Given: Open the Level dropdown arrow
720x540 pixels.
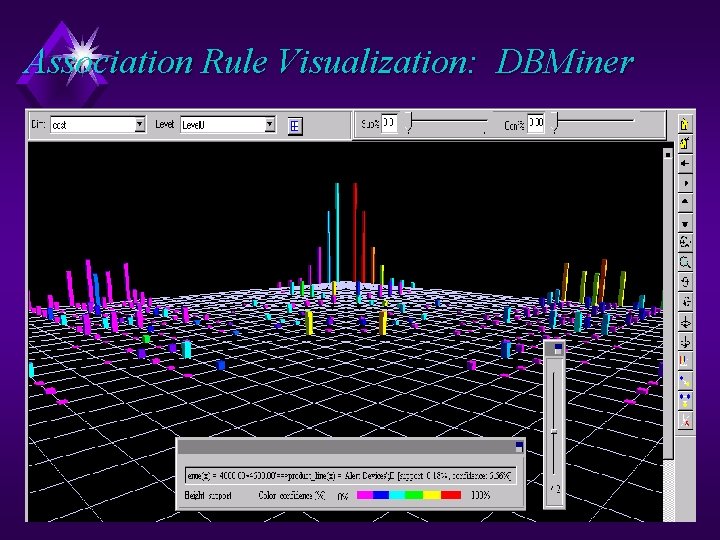Looking at the screenshot, I should pos(270,124).
